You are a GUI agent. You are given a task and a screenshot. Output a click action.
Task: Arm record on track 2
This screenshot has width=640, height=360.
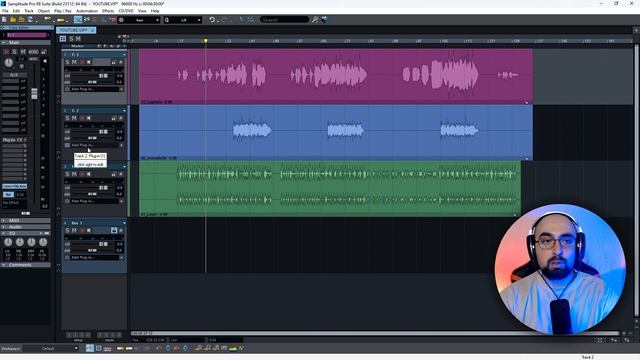point(82,118)
